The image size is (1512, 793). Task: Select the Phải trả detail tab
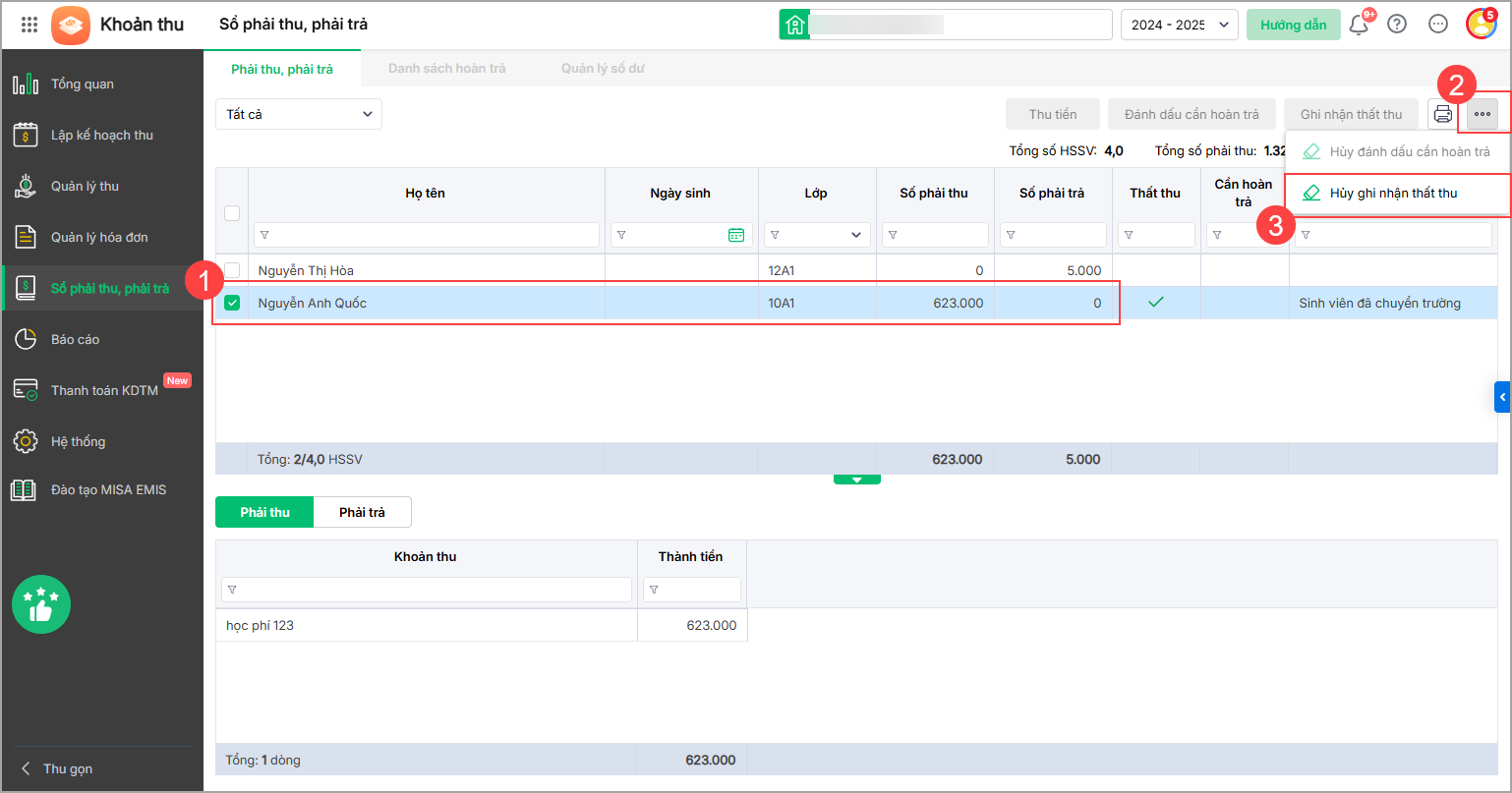[x=362, y=512]
